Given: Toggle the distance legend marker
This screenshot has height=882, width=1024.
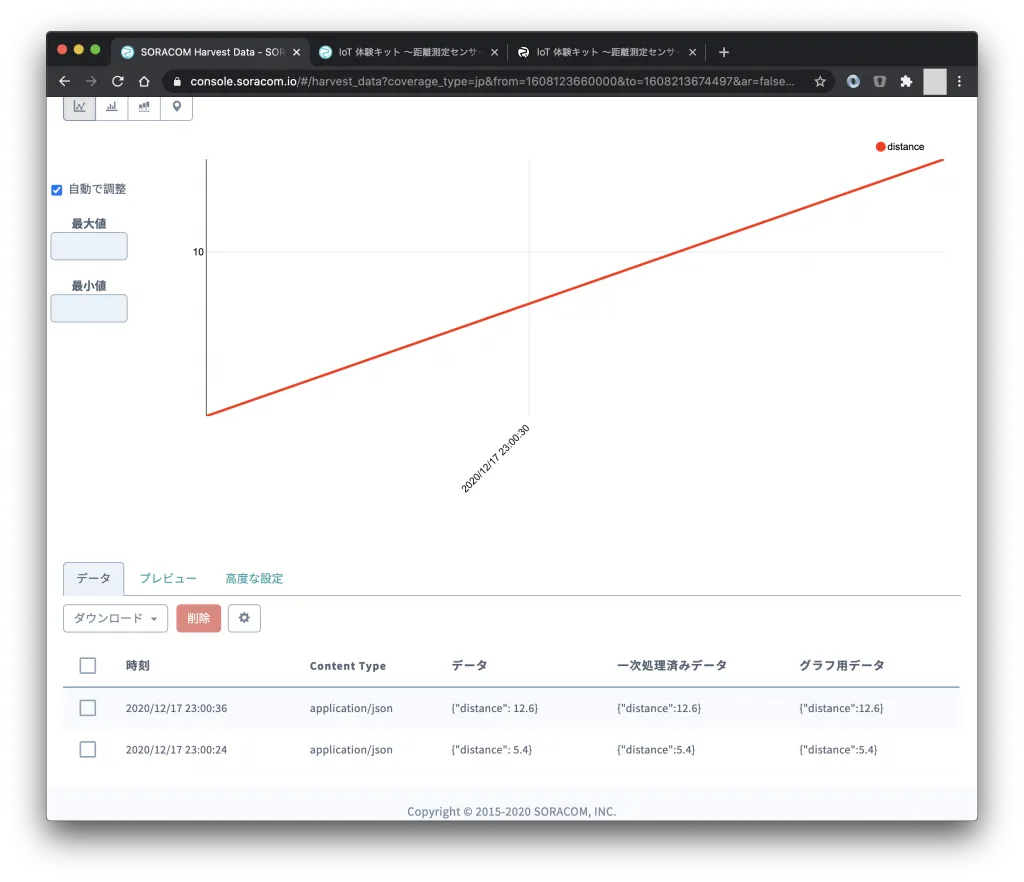Looking at the screenshot, I should tap(881, 147).
